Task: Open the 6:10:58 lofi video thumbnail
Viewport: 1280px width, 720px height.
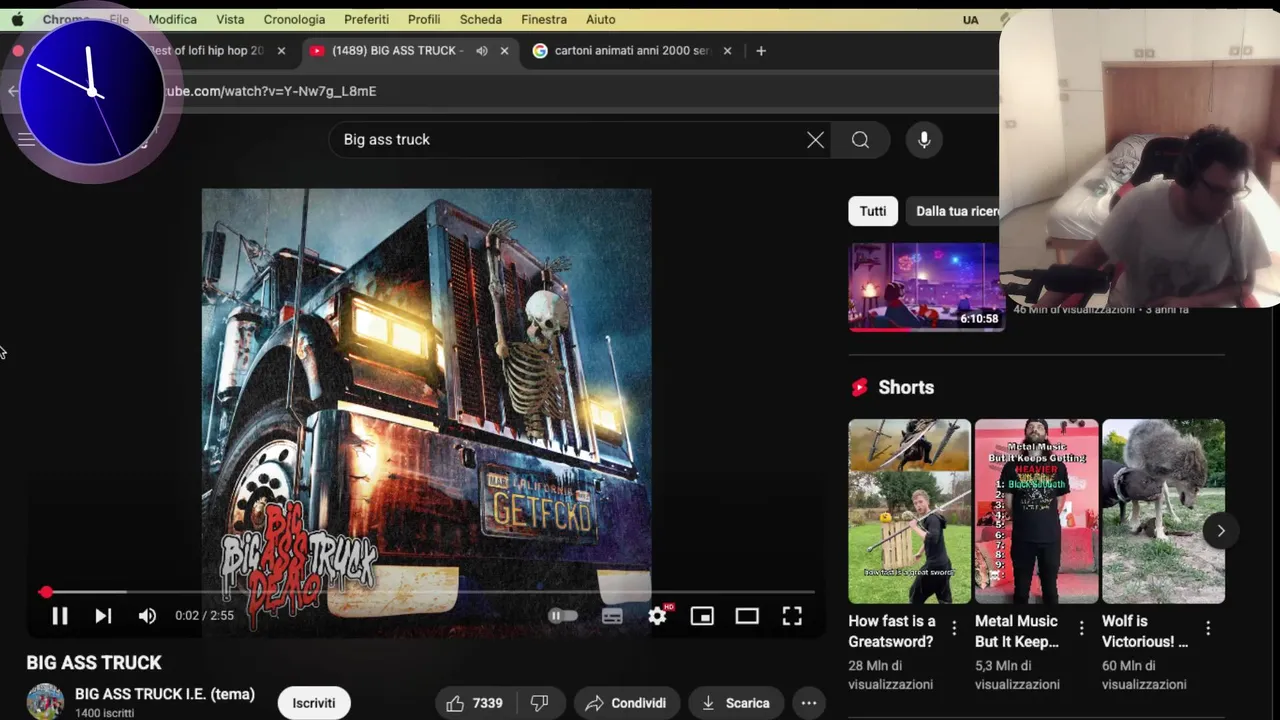Action: pos(925,287)
